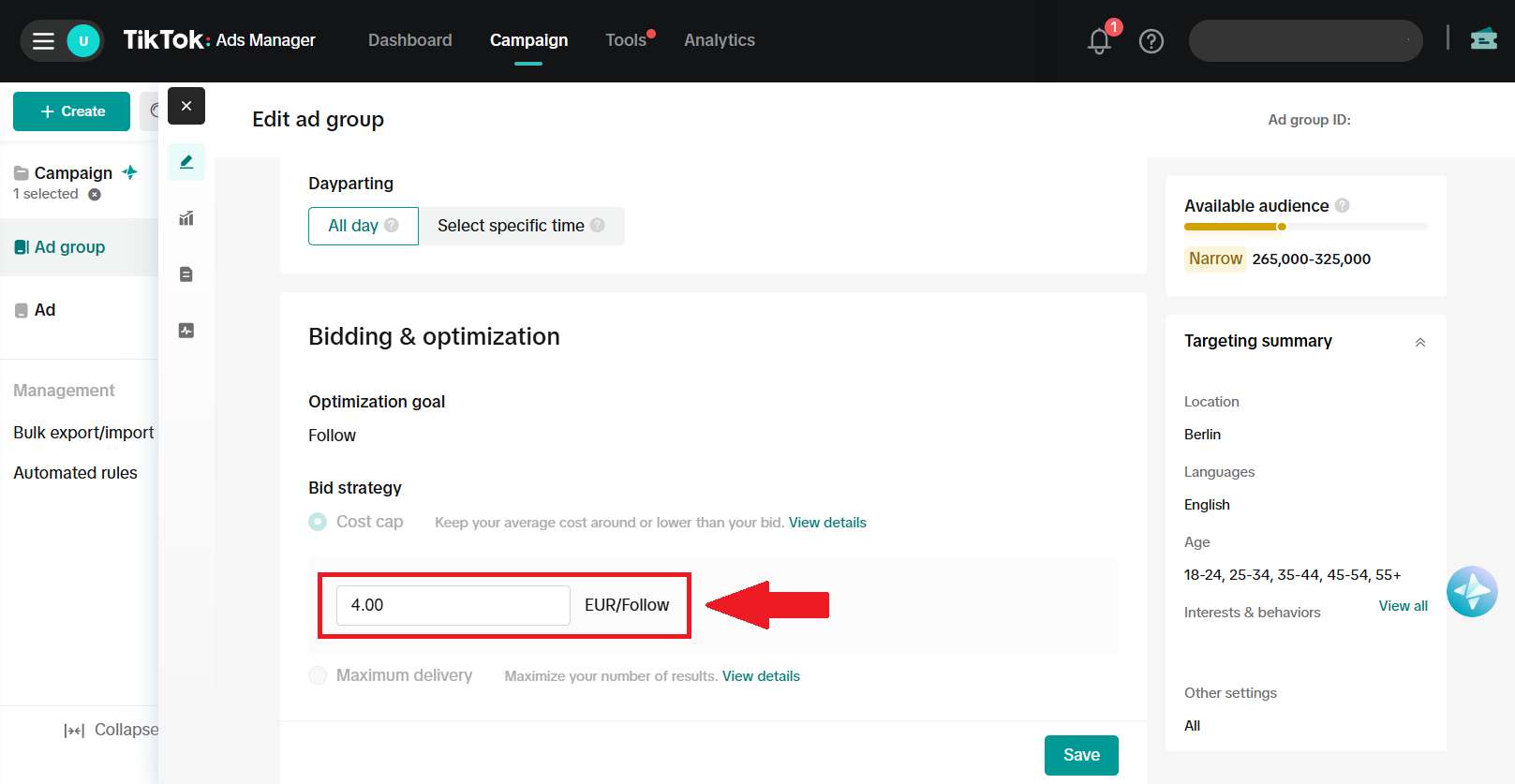This screenshot has height=784, width=1515.
Task: Click the Berlin location value
Action: click(x=1202, y=435)
